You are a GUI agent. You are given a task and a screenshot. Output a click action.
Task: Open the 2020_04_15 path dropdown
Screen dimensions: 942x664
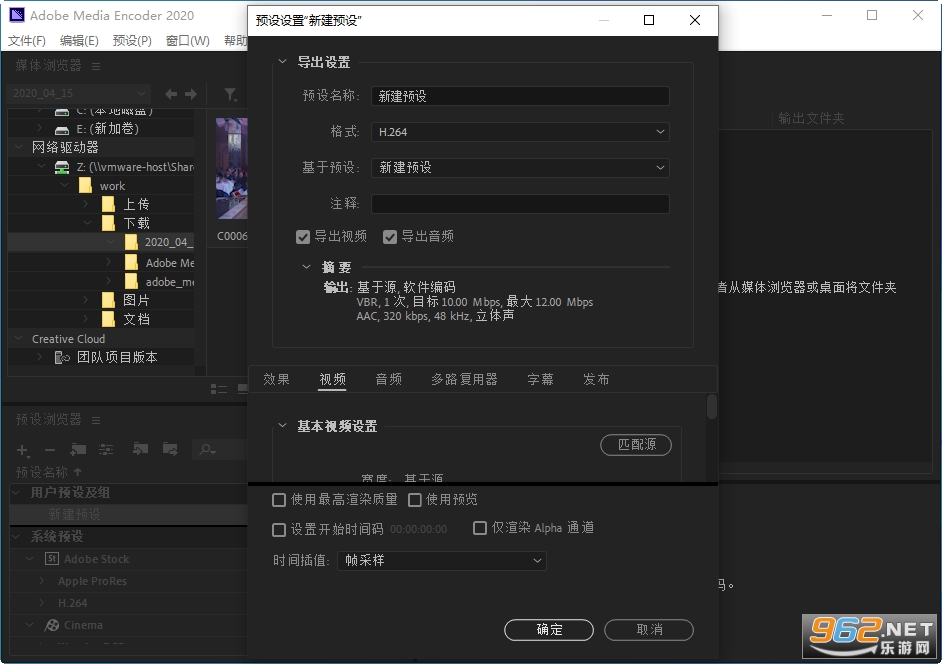(78, 93)
